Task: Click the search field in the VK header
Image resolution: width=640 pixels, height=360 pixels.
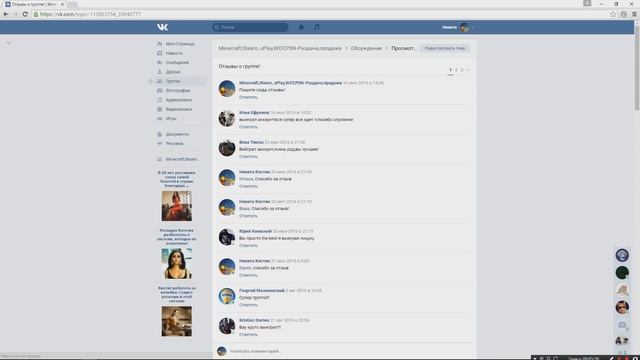Action: 250,27
